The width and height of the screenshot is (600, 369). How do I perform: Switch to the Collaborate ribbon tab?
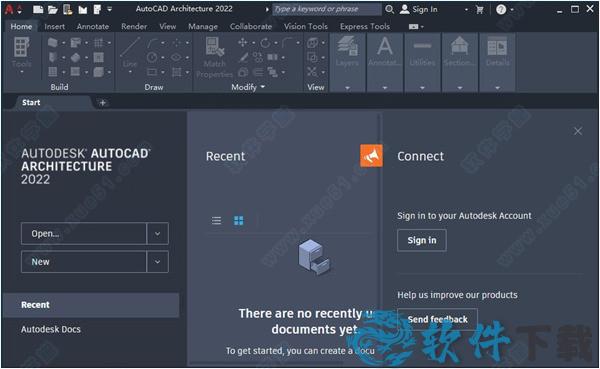pos(251,26)
